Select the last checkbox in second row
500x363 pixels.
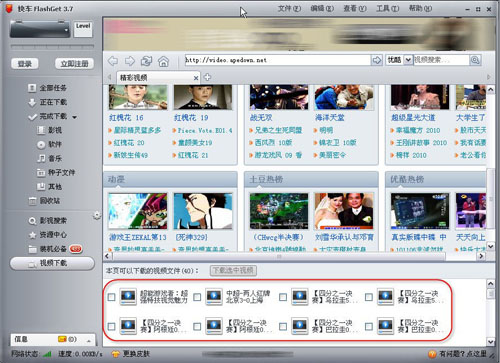(x=369, y=326)
